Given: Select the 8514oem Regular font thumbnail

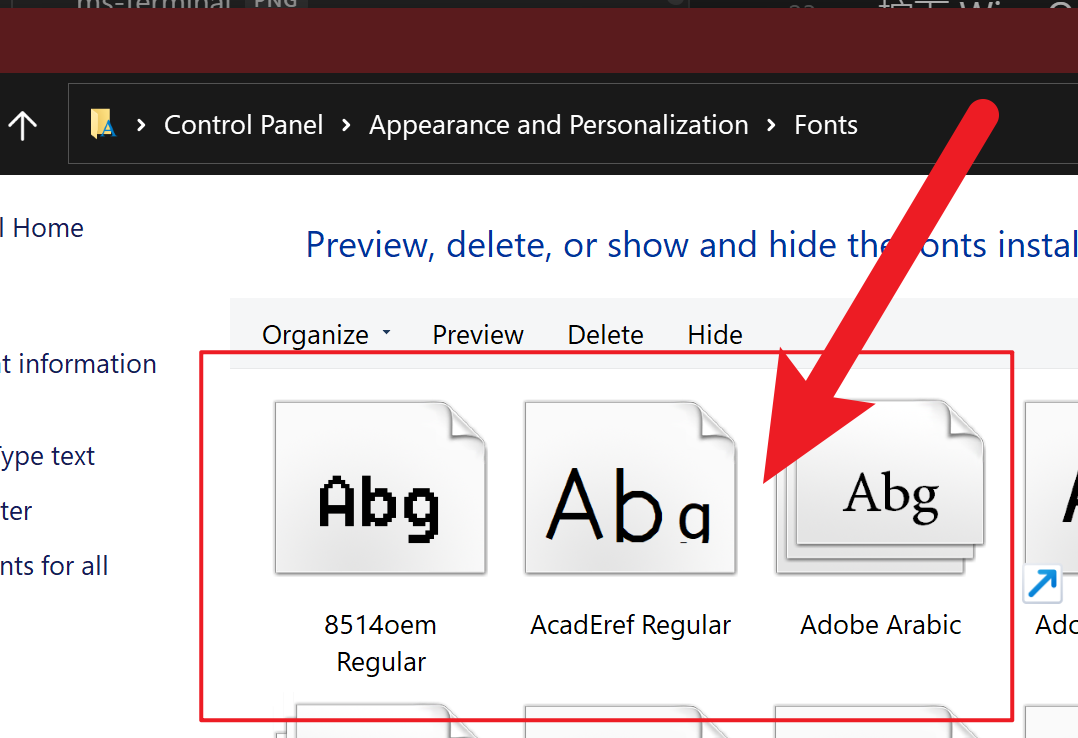Looking at the screenshot, I should tap(380, 488).
